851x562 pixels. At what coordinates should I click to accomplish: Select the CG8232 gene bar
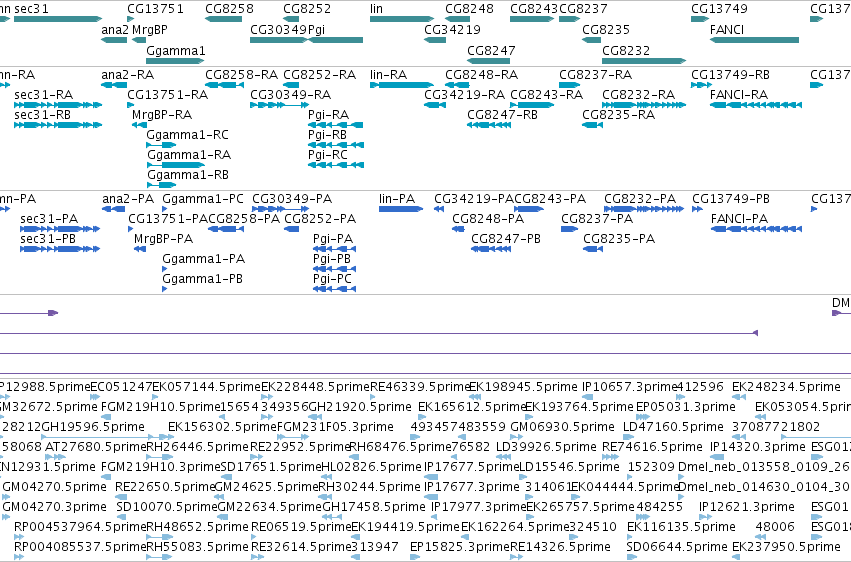point(644,61)
